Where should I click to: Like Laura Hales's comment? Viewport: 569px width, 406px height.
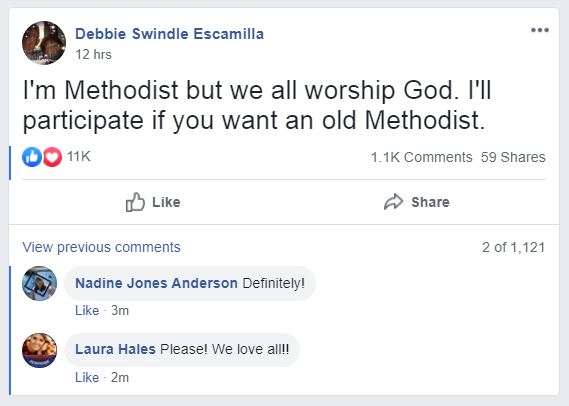pos(87,377)
